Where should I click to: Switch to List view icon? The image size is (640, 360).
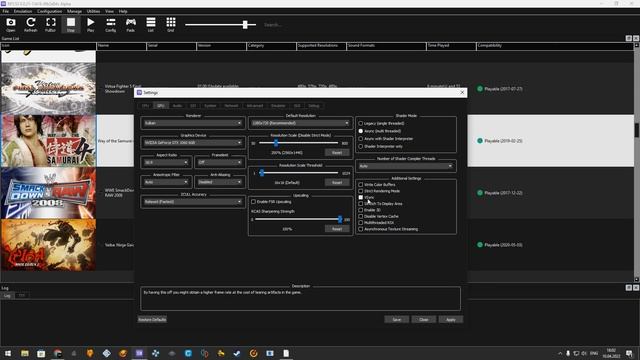point(151,24)
